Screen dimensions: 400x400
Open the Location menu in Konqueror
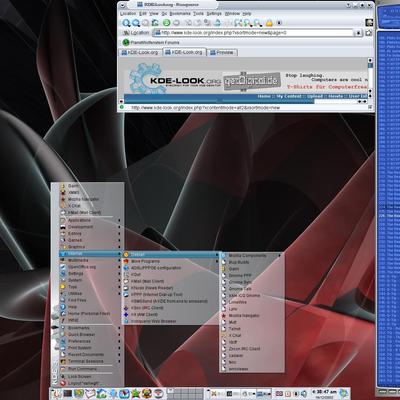pos(128,14)
